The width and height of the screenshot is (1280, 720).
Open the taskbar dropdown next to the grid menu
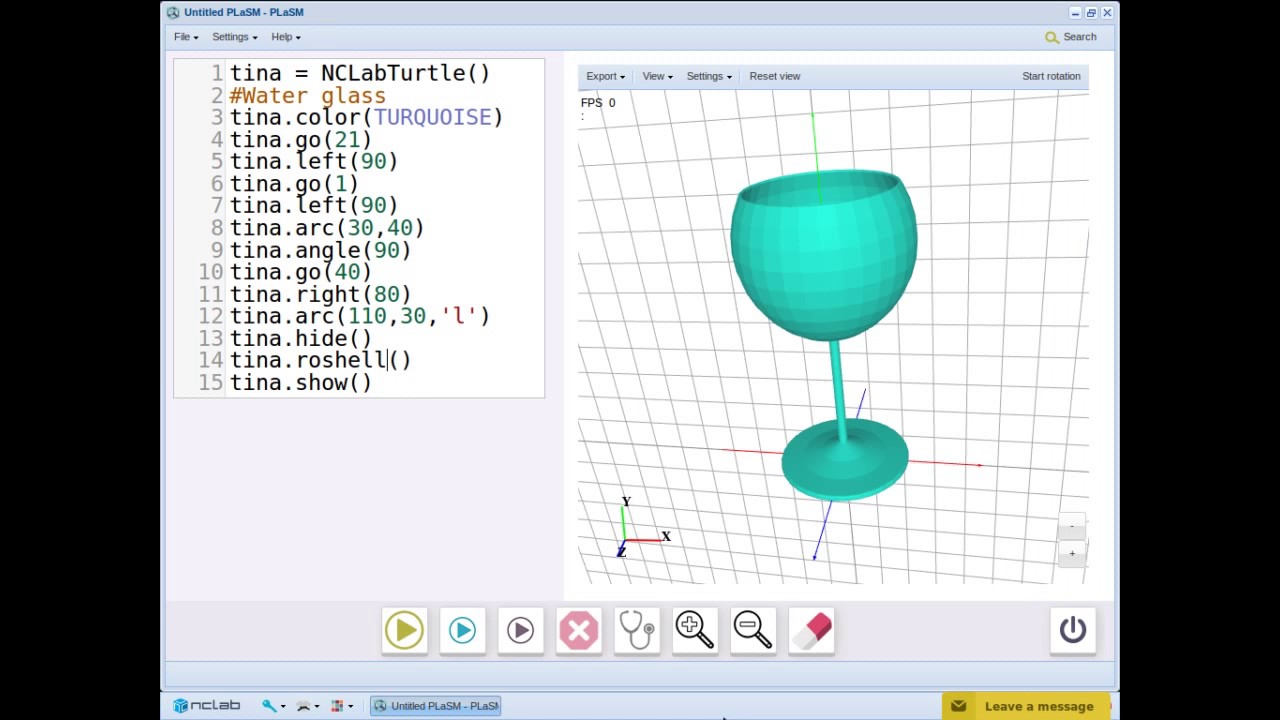tap(308, 706)
